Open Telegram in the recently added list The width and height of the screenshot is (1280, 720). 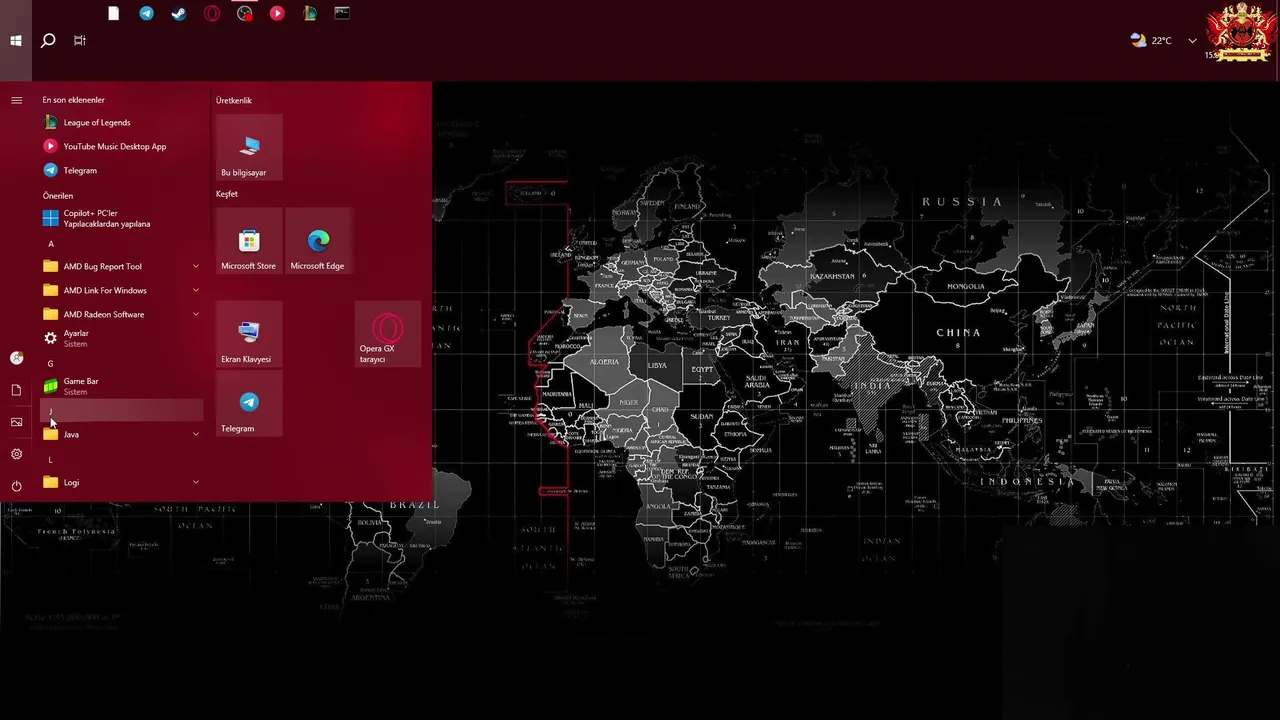click(x=122, y=170)
